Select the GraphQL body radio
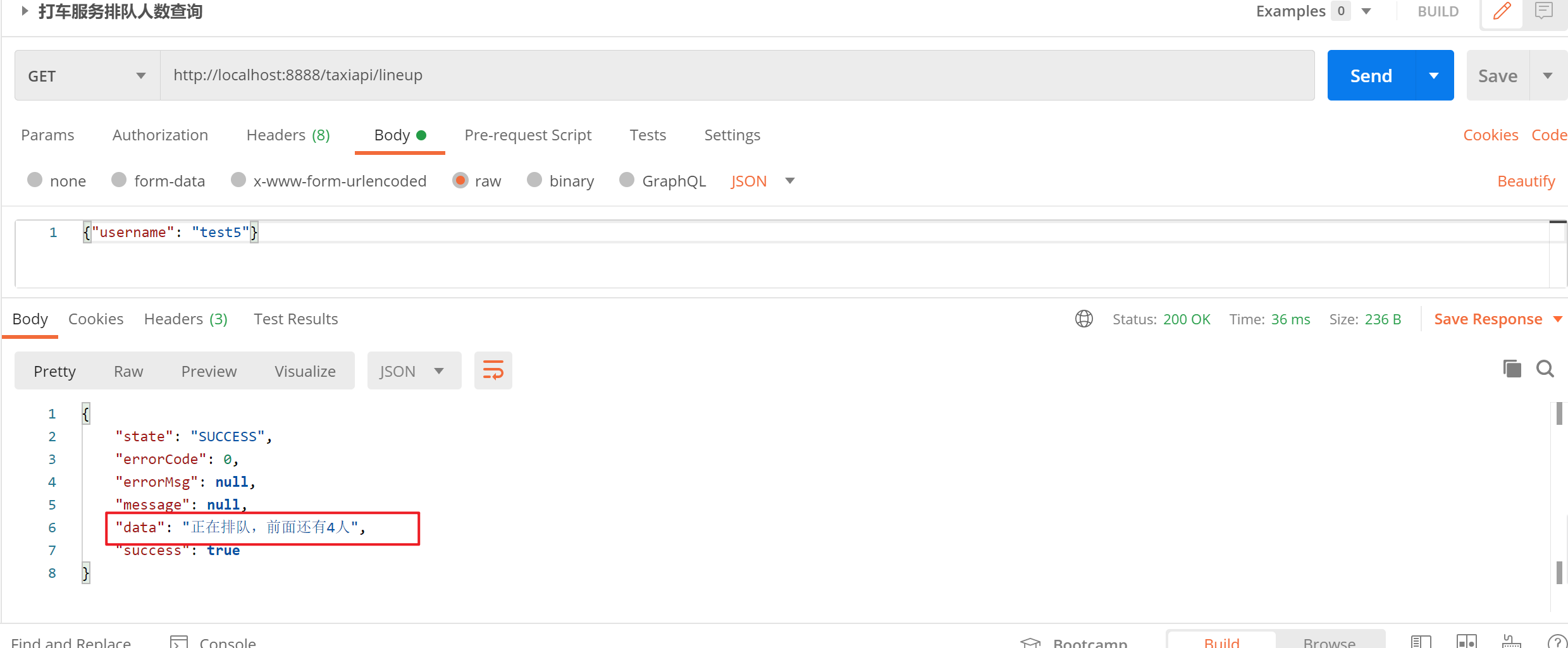This screenshot has height=648, width=1568. pyautogui.click(x=627, y=180)
